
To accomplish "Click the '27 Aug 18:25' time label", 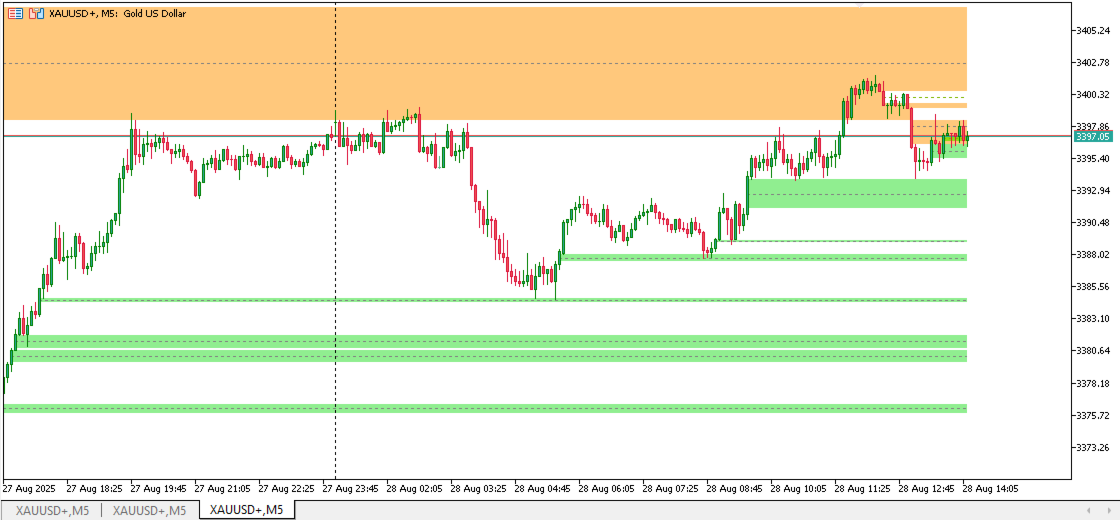I will (x=95, y=489).
